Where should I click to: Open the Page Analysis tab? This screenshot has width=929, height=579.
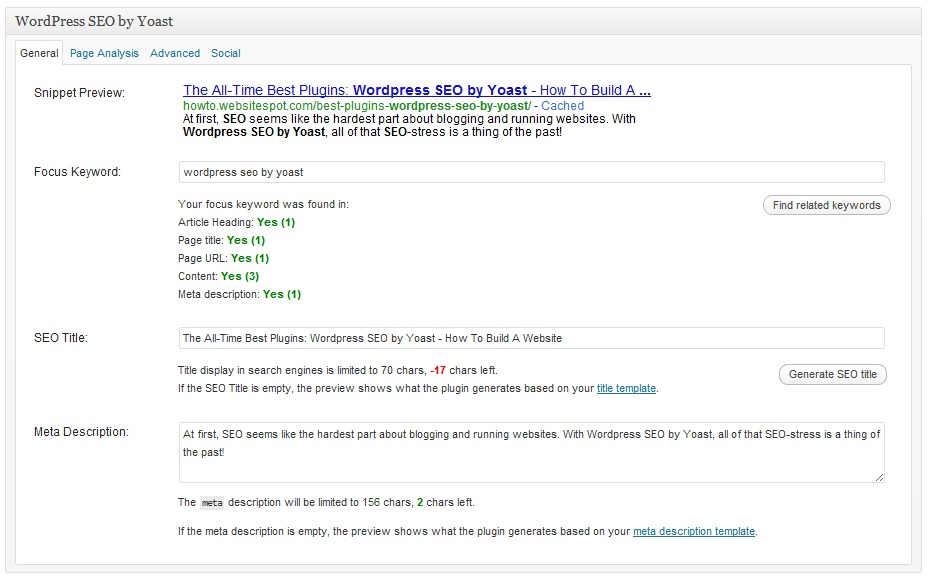104,53
